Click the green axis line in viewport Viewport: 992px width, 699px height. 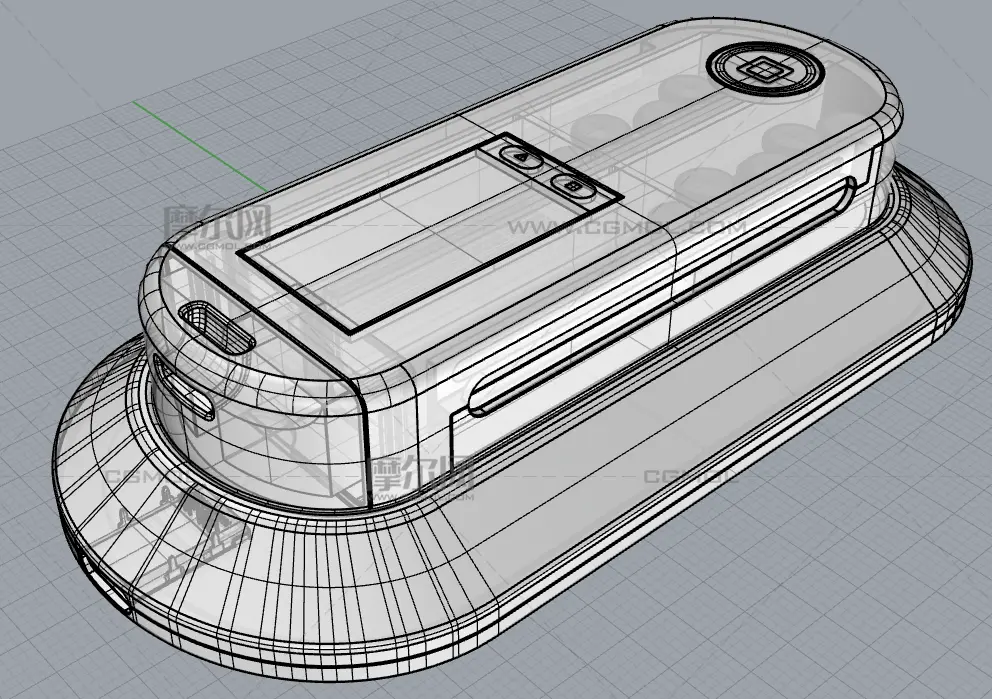[x=200, y=147]
